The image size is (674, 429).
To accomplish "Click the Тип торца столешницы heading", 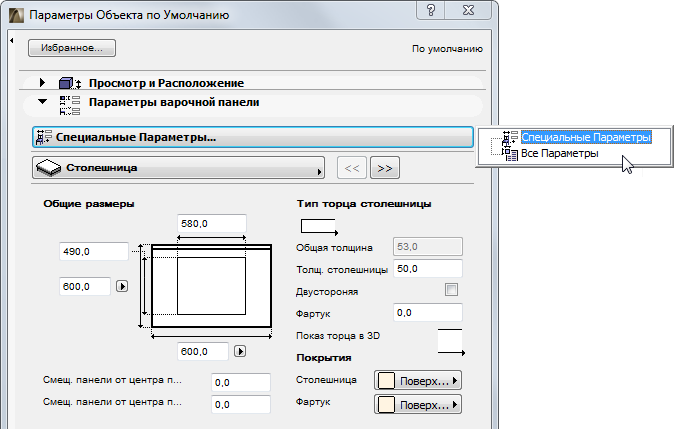I will click(364, 204).
